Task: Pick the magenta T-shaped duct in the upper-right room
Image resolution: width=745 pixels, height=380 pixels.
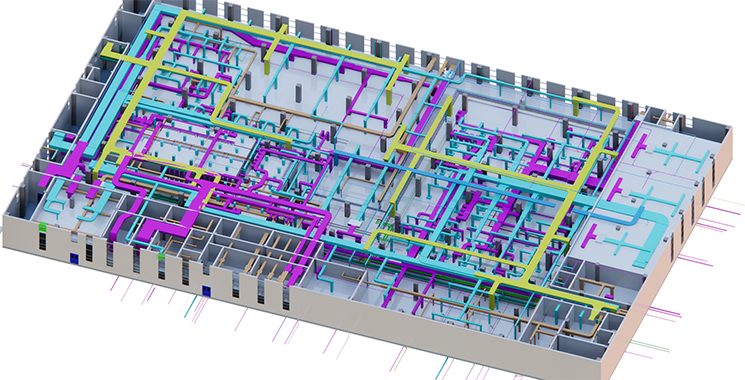Action: click(x=640, y=141)
